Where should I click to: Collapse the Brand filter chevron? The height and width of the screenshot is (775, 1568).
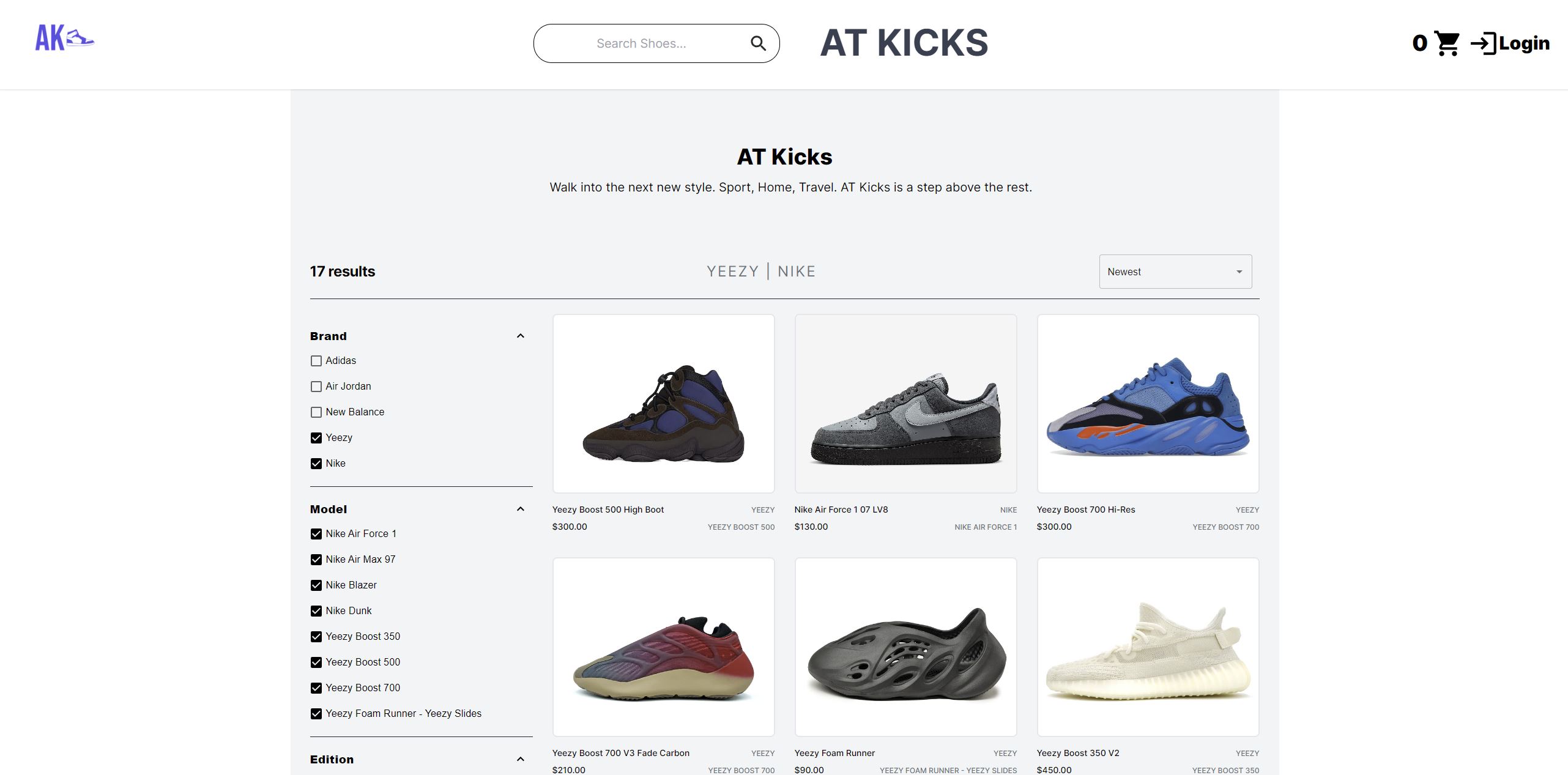point(520,336)
